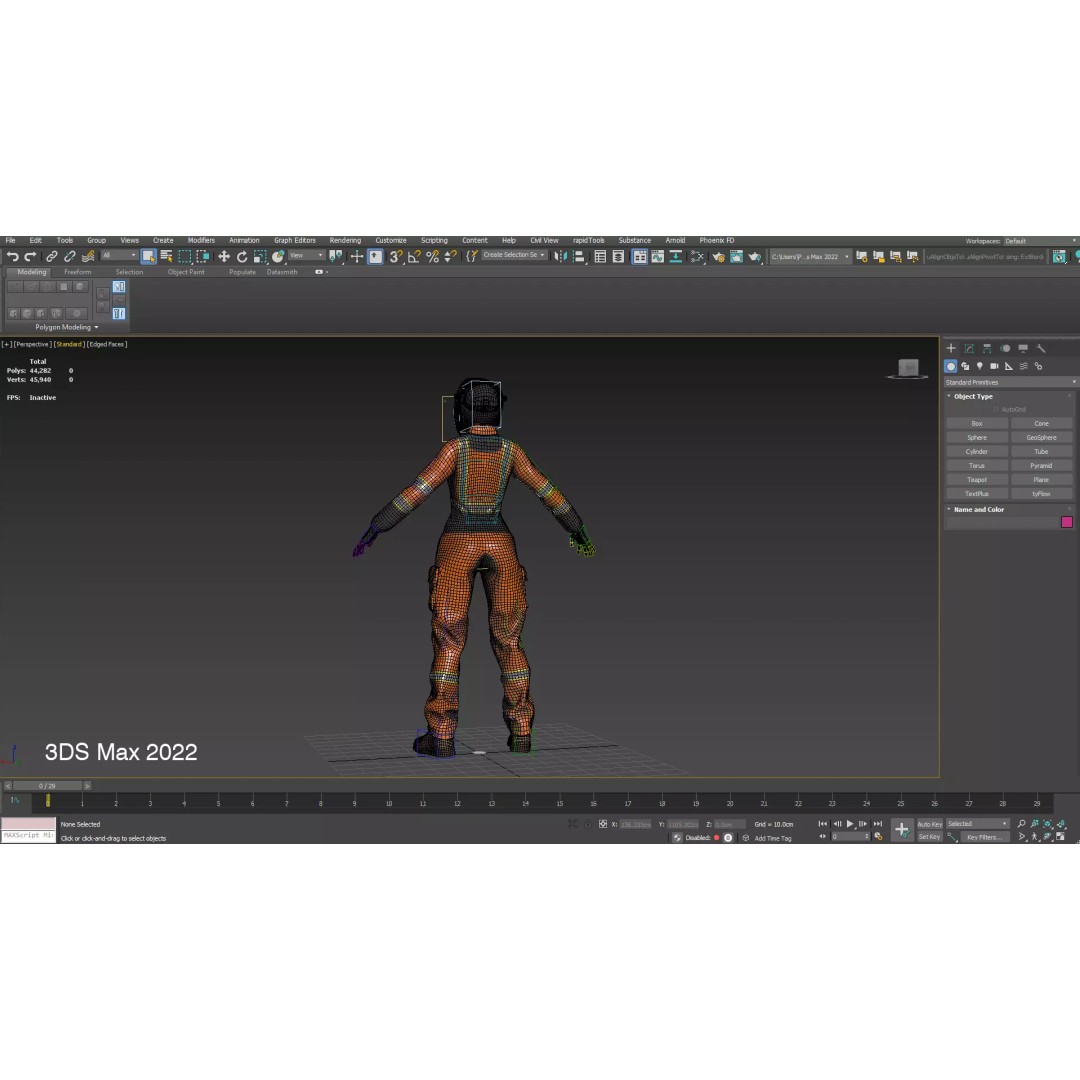Click the Bind to Space Warp icon
Viewport: 1080px width, 1080px height.
88,257
